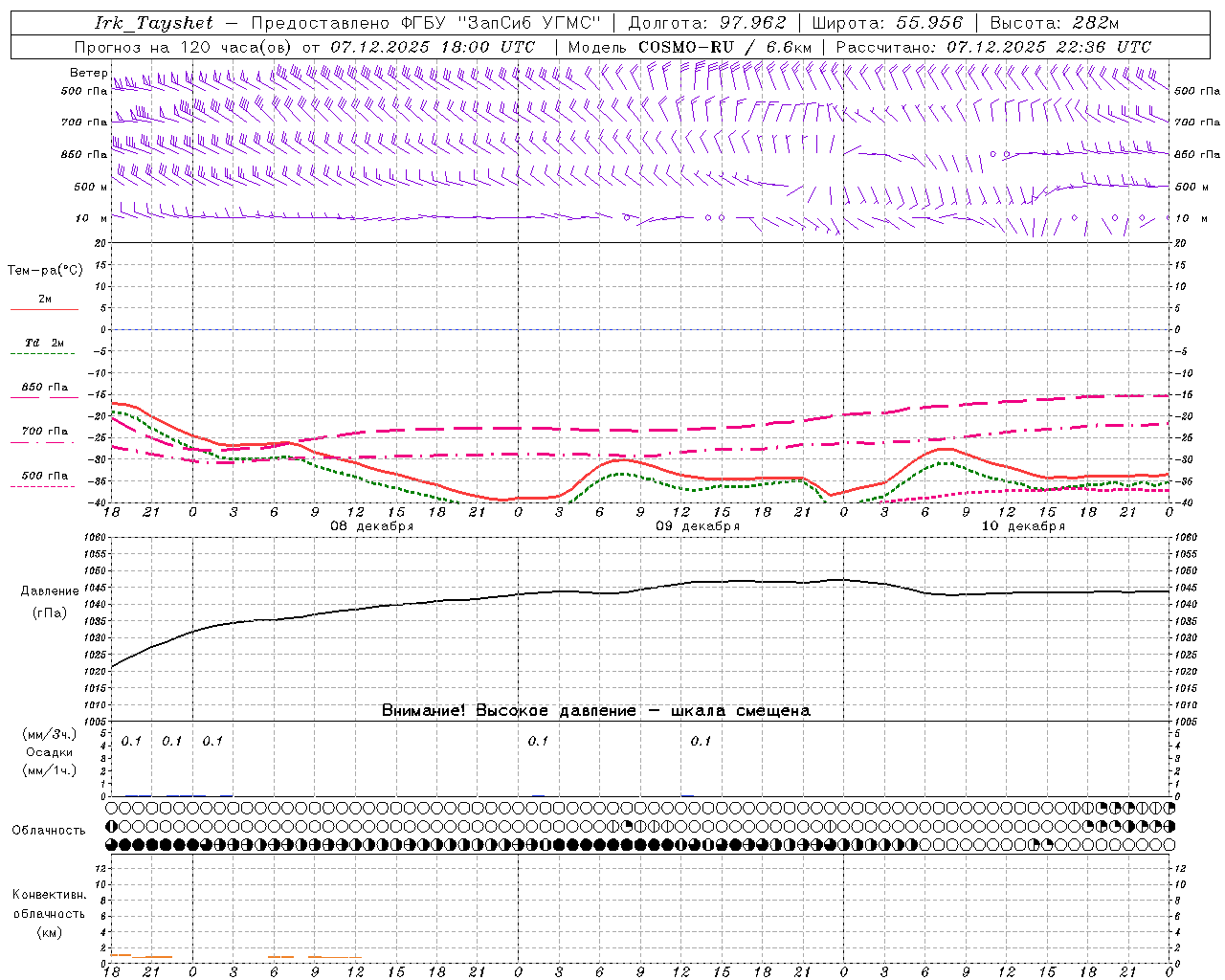Click the forecast start 07.12.2025 18:00 UTC
This screenshot has height=980, width=1225.
coord(433,47)
